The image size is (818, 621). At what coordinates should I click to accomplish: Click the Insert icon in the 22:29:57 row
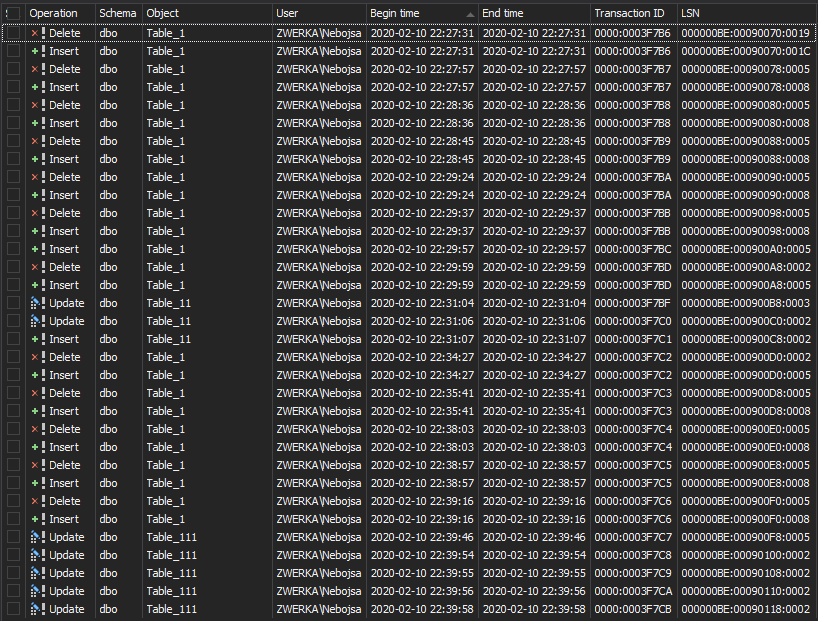point(35,249)
